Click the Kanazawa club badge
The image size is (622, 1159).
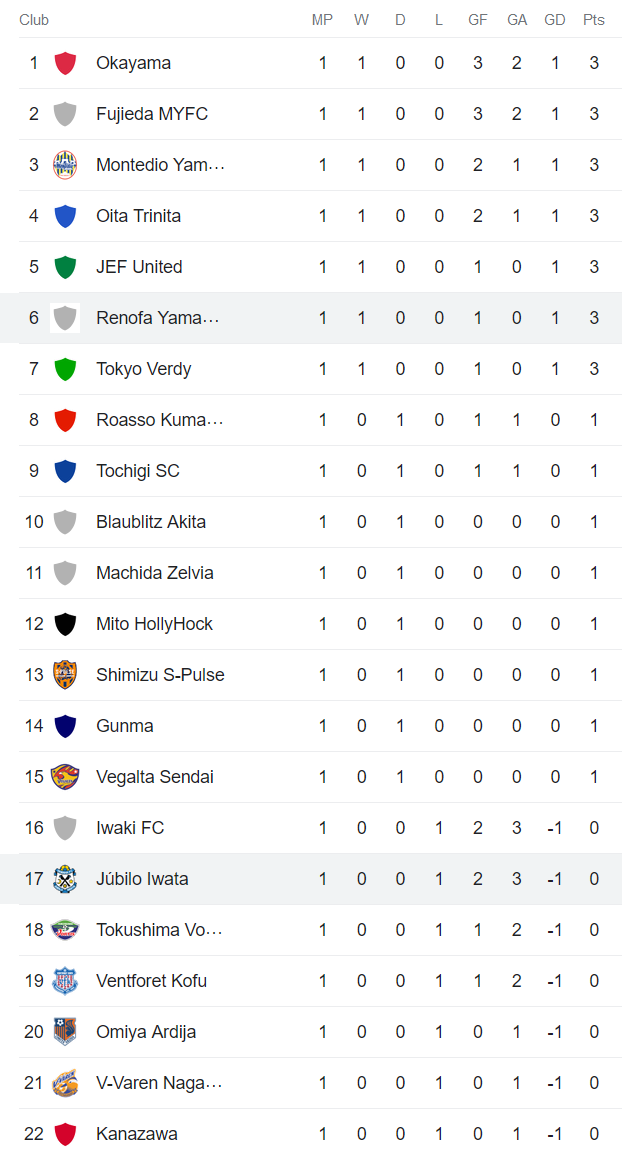(x=64, y=1133)
